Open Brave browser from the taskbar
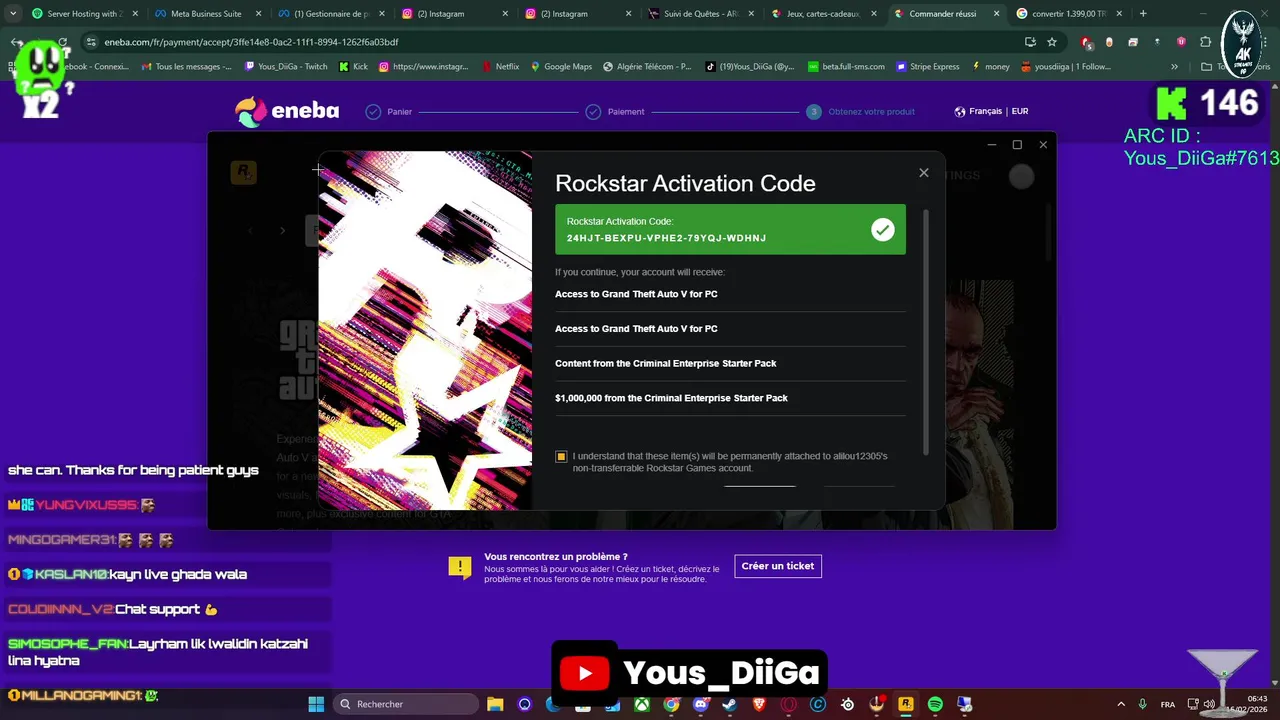The width and height of the screenshot is (1280, 720). pyautogui.click(x=759, y=704)
